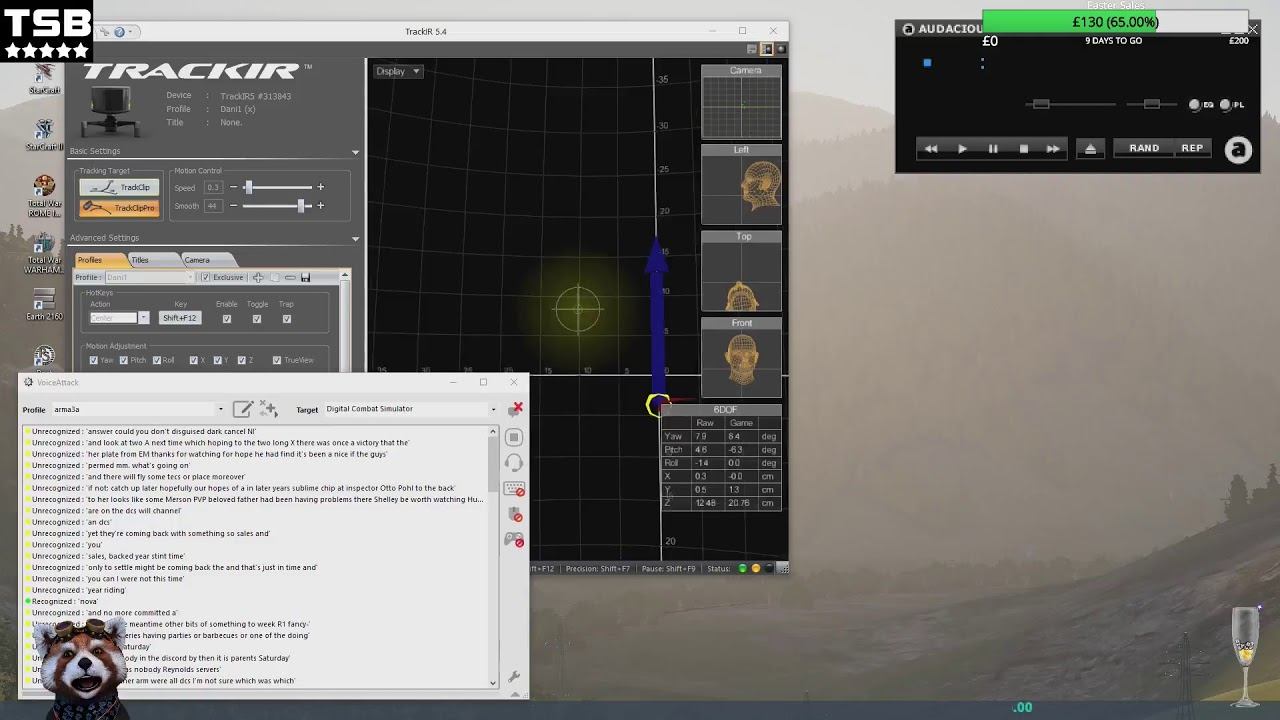The height and width of the screenshot is (720, 1280).
Task: Pause playback in Audacious
Action: click(x=993, y=149)
